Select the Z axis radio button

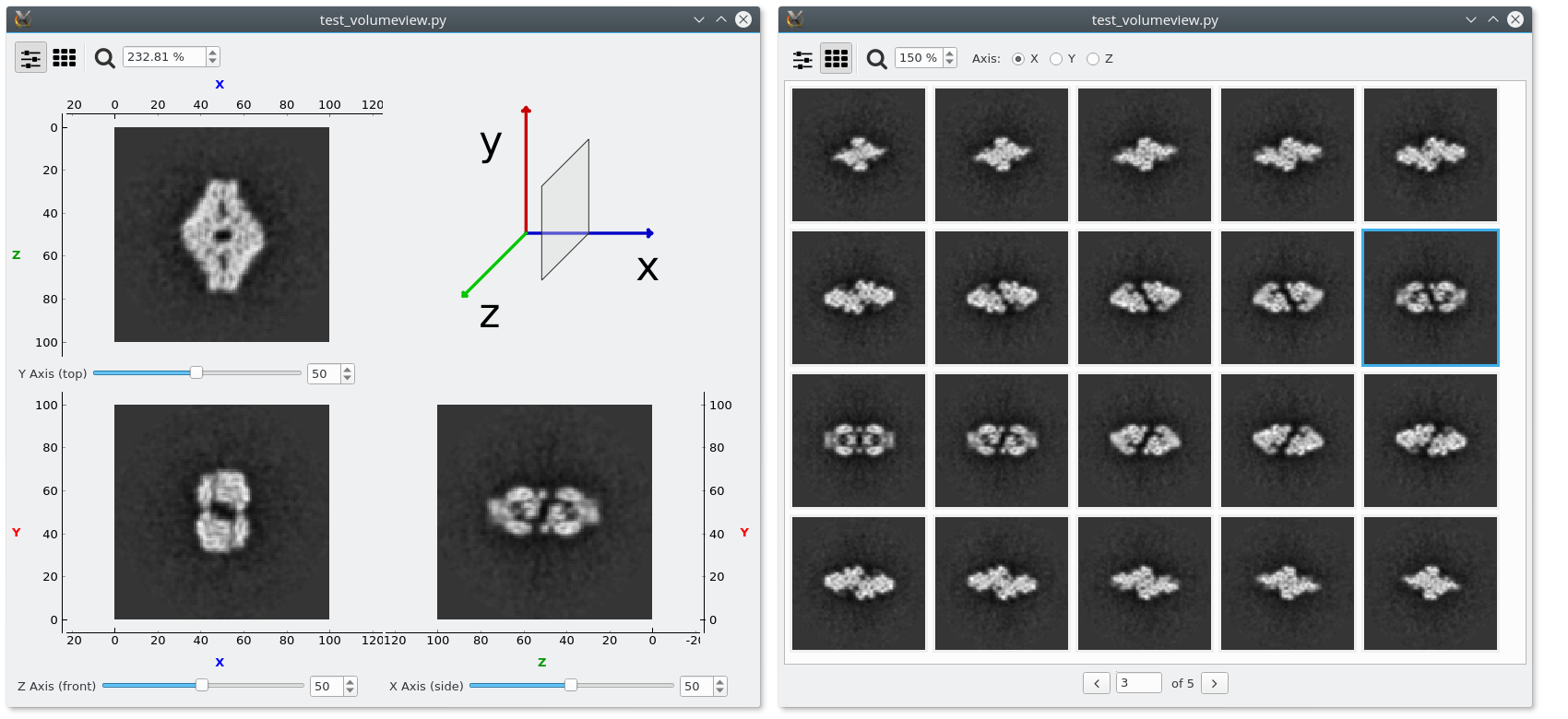click(1093, 59)
